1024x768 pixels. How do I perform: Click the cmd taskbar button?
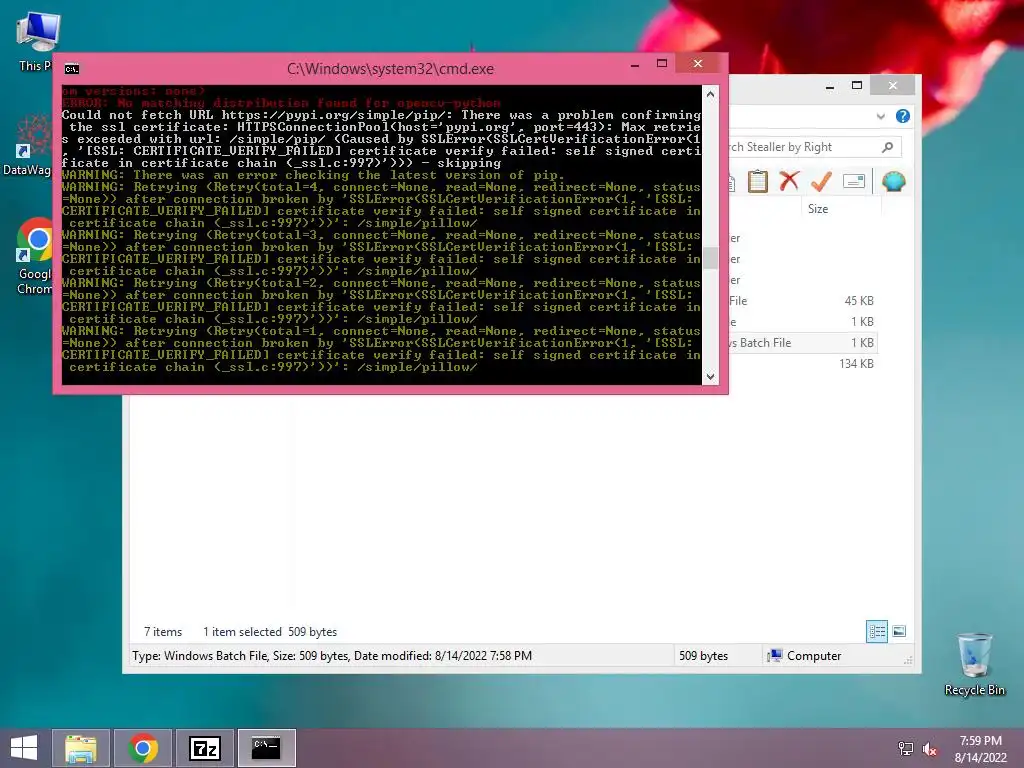tap(266, 748)
